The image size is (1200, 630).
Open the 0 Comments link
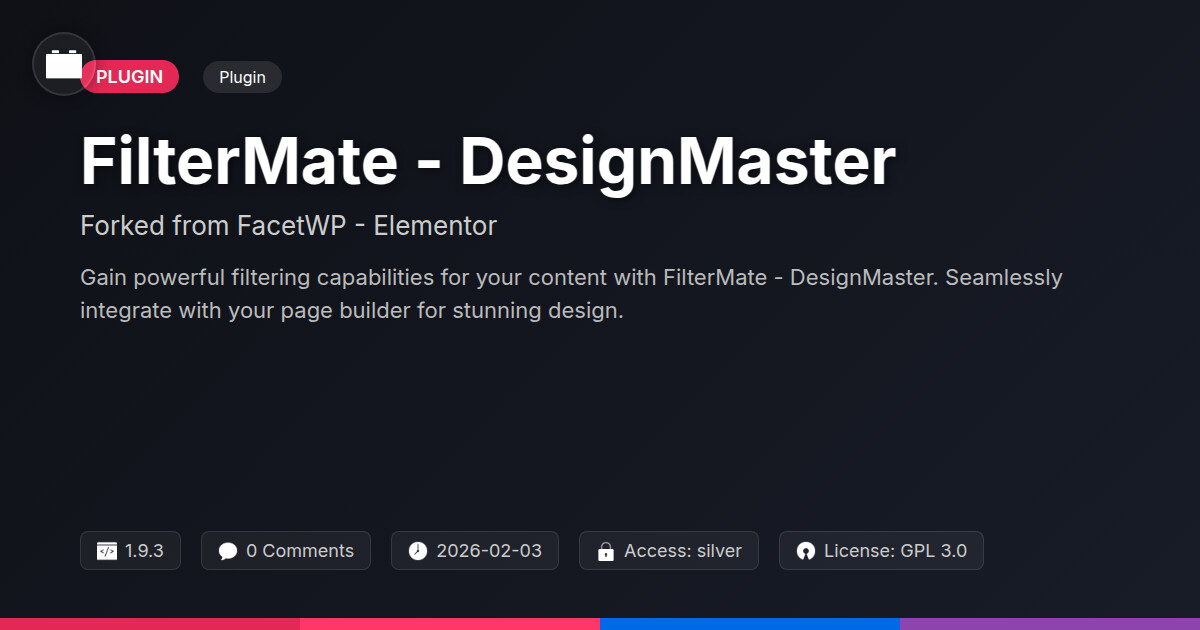coord(299,551)
